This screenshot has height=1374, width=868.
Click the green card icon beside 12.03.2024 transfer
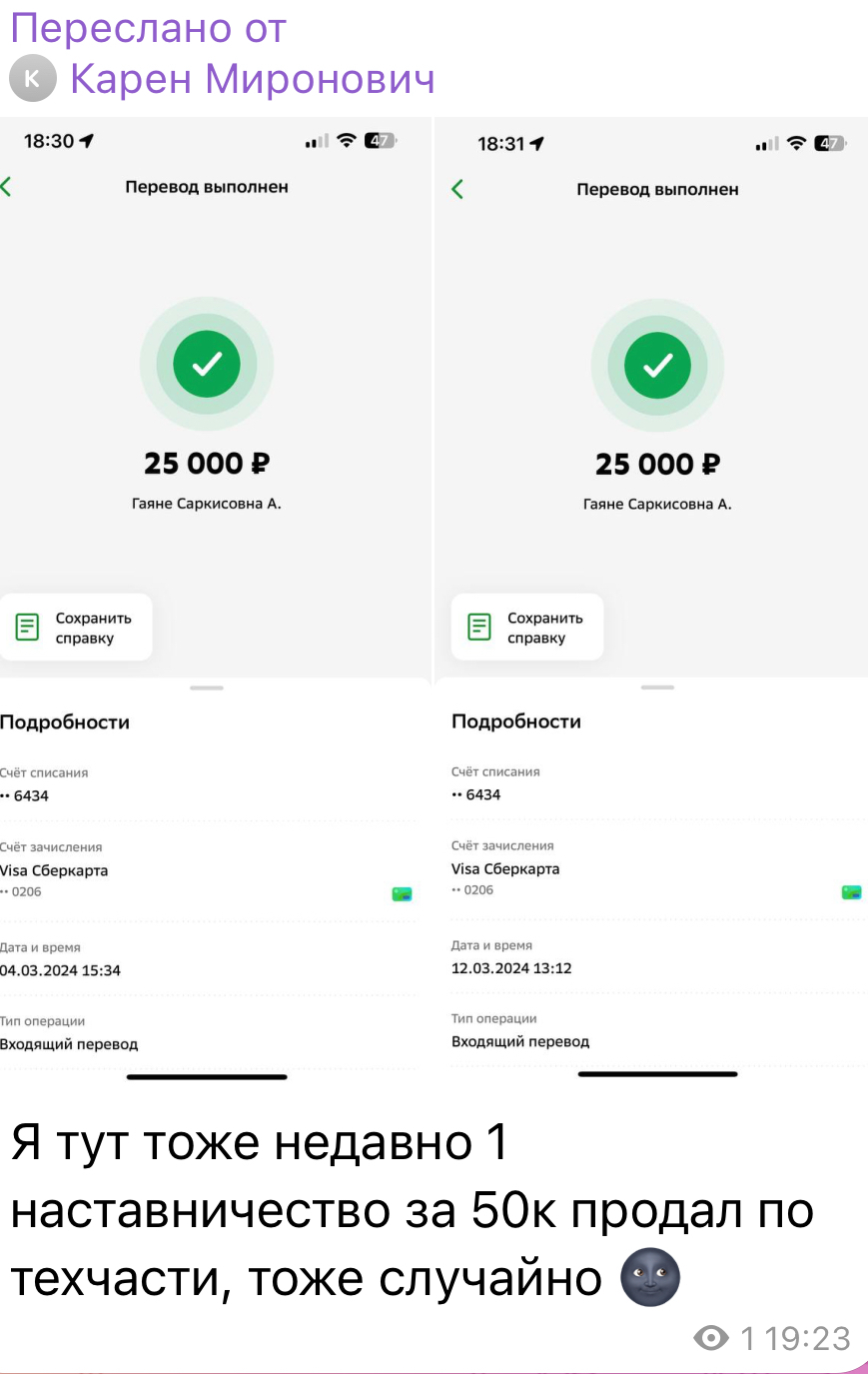[851, 891]
